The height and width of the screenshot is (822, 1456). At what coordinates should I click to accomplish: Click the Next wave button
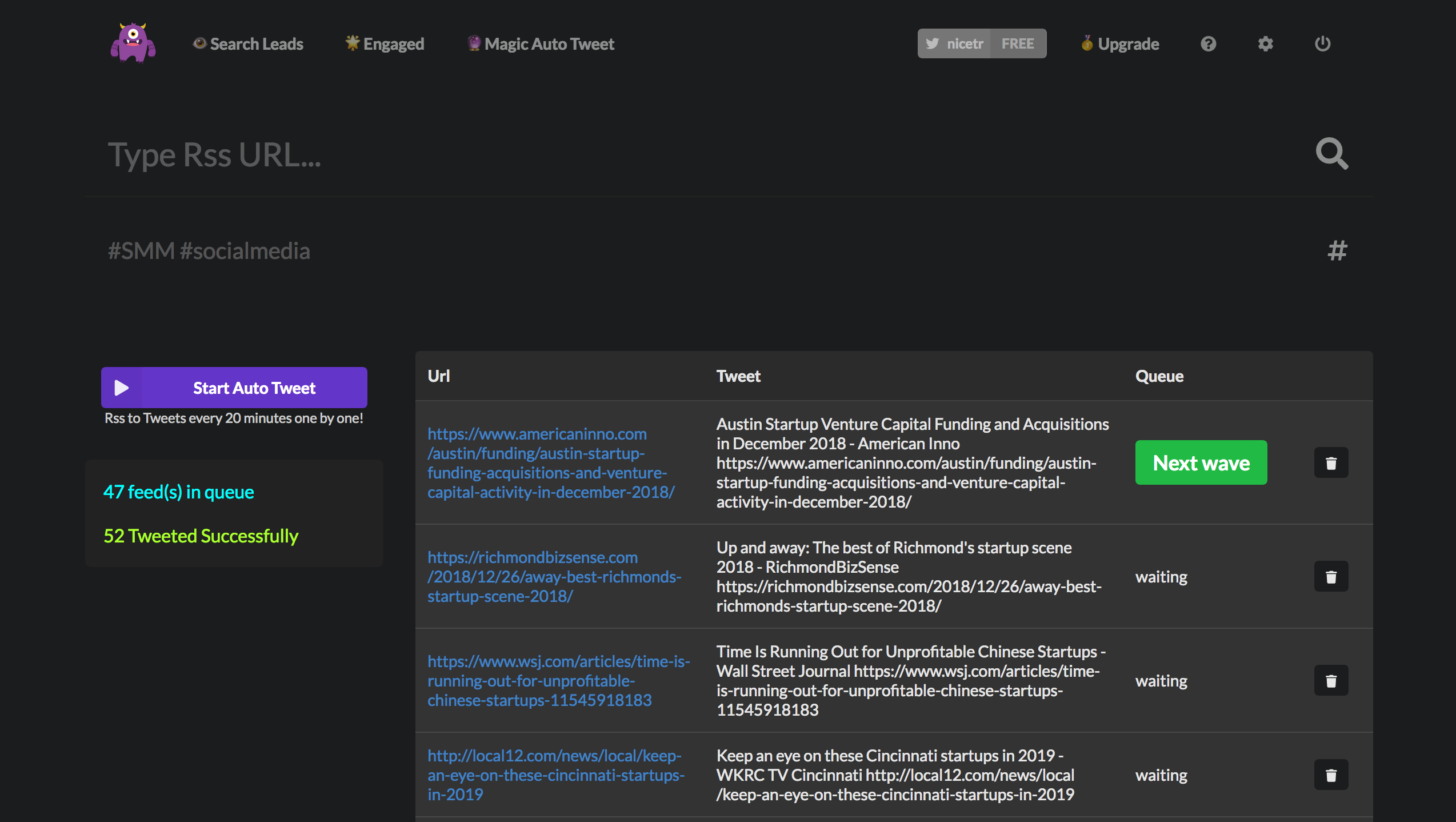[1201, 462]
